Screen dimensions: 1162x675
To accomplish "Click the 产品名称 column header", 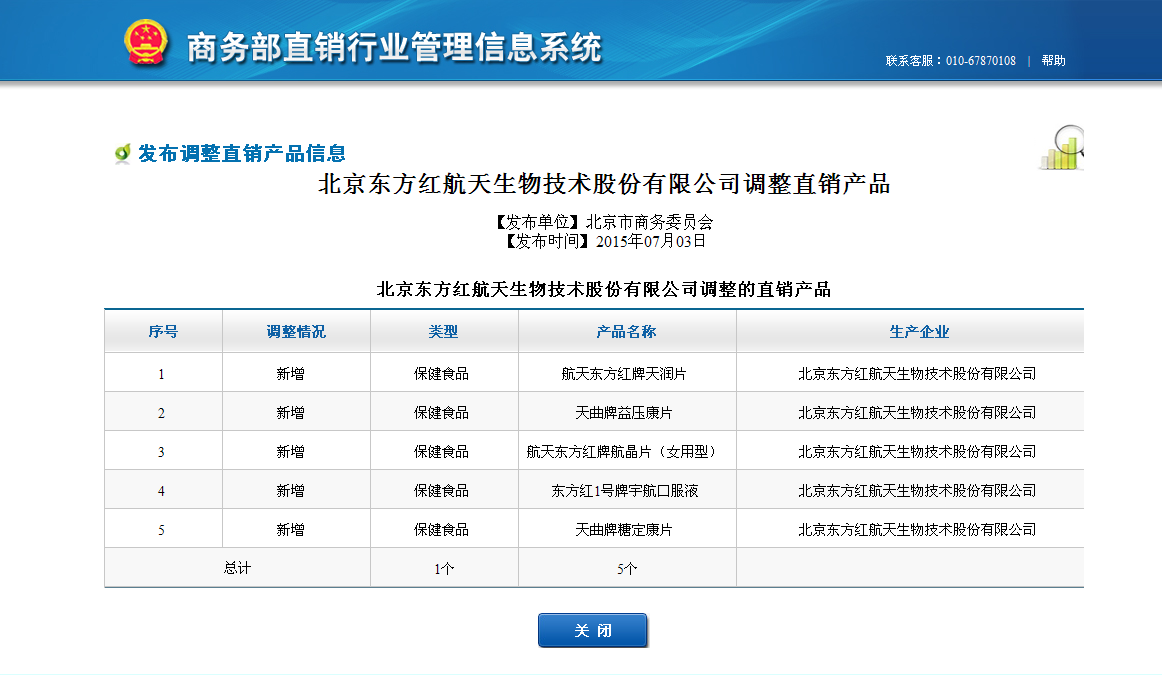I will (626, 332).
